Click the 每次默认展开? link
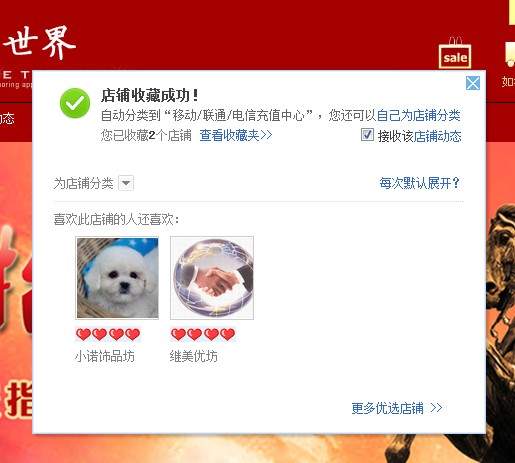 (419, 183)
